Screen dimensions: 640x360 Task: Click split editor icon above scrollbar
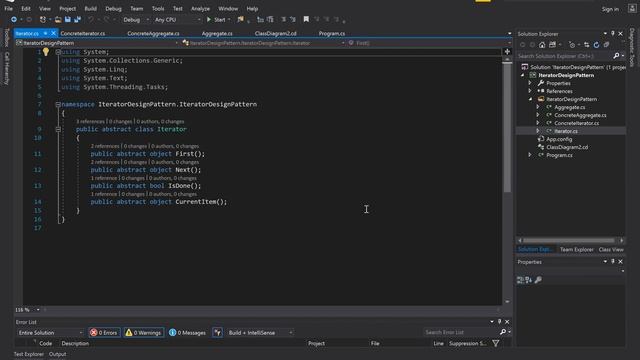(507, 51)
